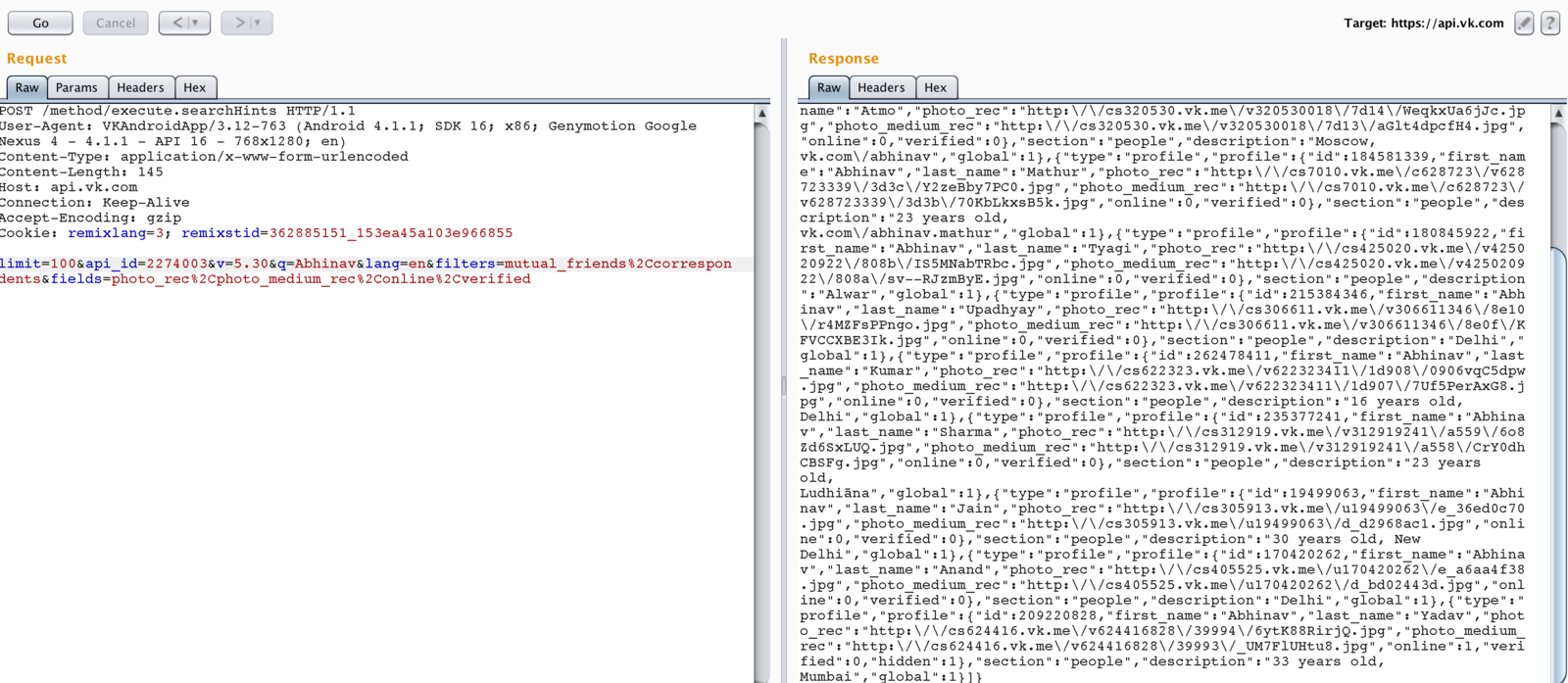
Task: Click the Connection: Keep-Alive header
Action: click(x=95, y=203)
